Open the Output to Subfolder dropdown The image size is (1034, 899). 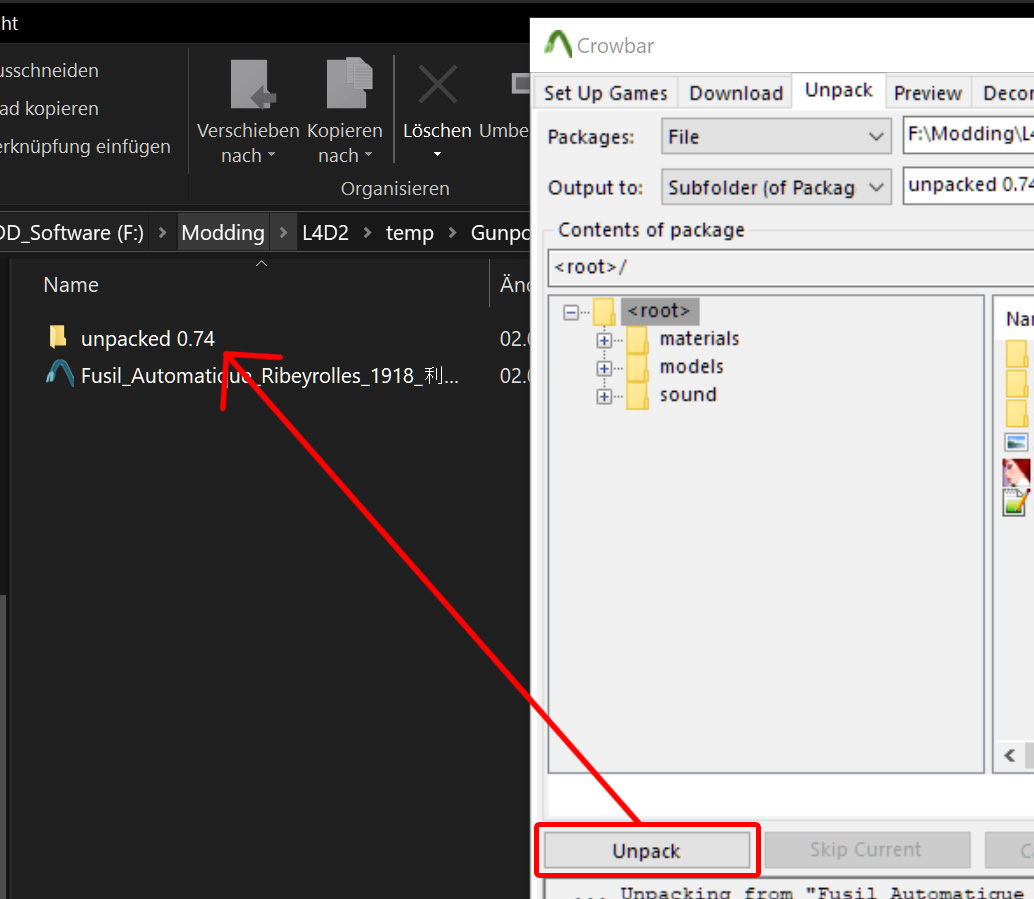[776, 187]
